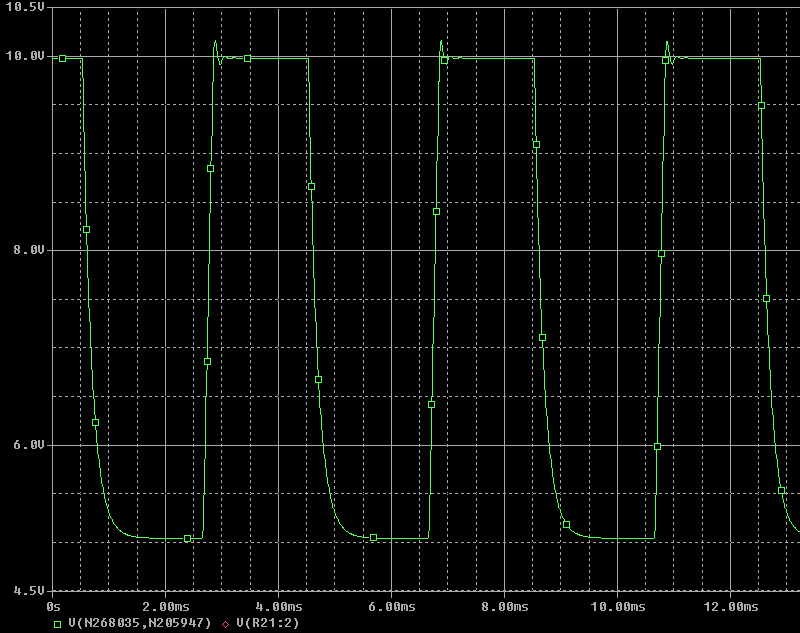Click the 6.00ms X-axis label
The image size is (800, 633).
(x=392, y=607)
